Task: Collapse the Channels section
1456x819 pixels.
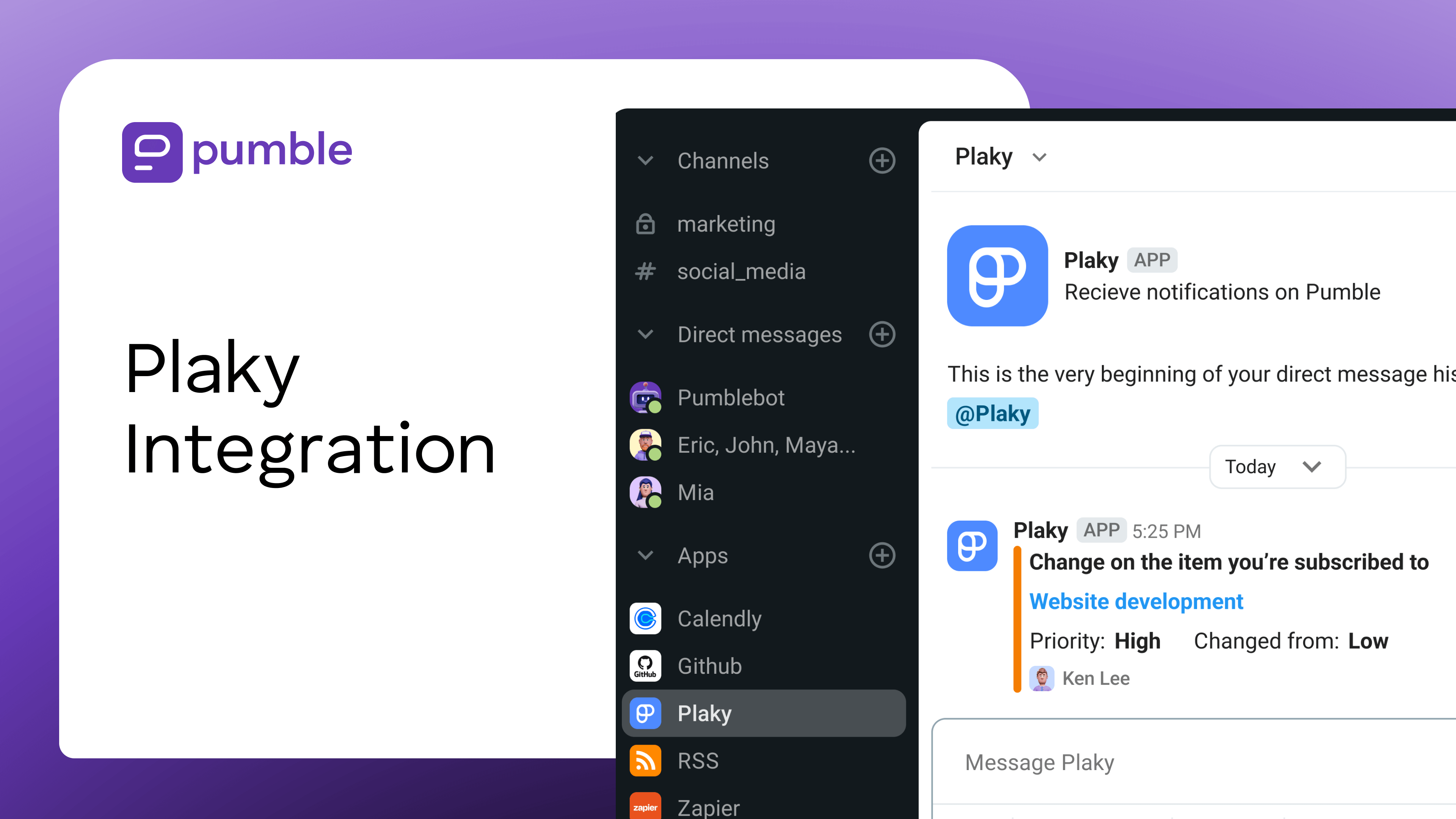Action: (x=645, y=160)
